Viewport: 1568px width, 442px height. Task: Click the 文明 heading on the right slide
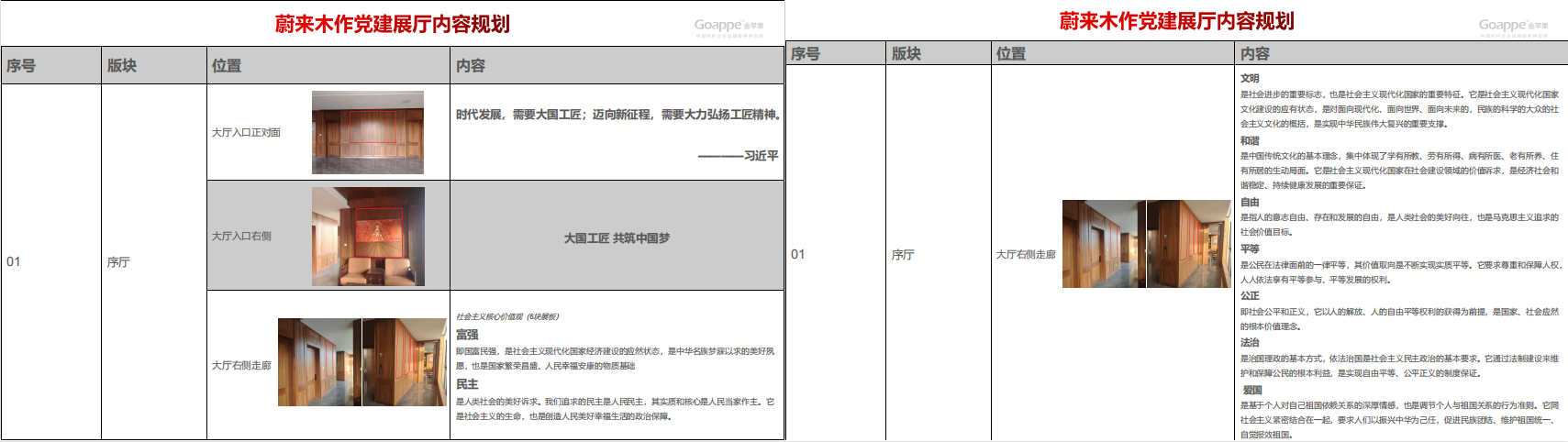pos(1250,79)
